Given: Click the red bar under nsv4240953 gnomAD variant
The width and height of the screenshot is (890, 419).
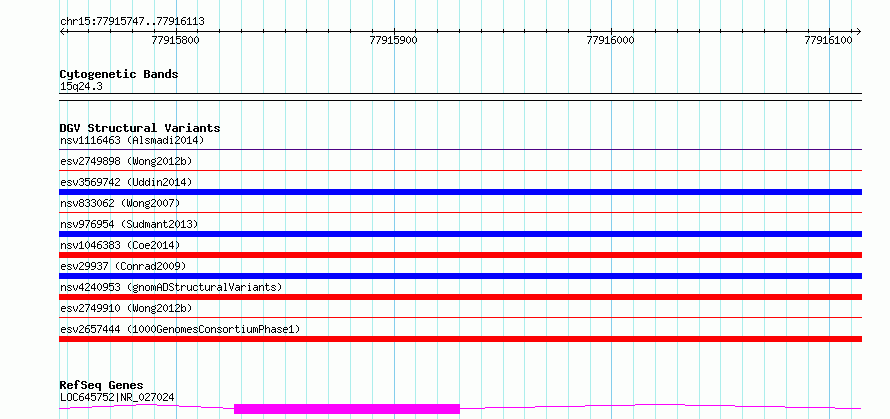Looking at the screenshot, I should click(x=460, y=297).
